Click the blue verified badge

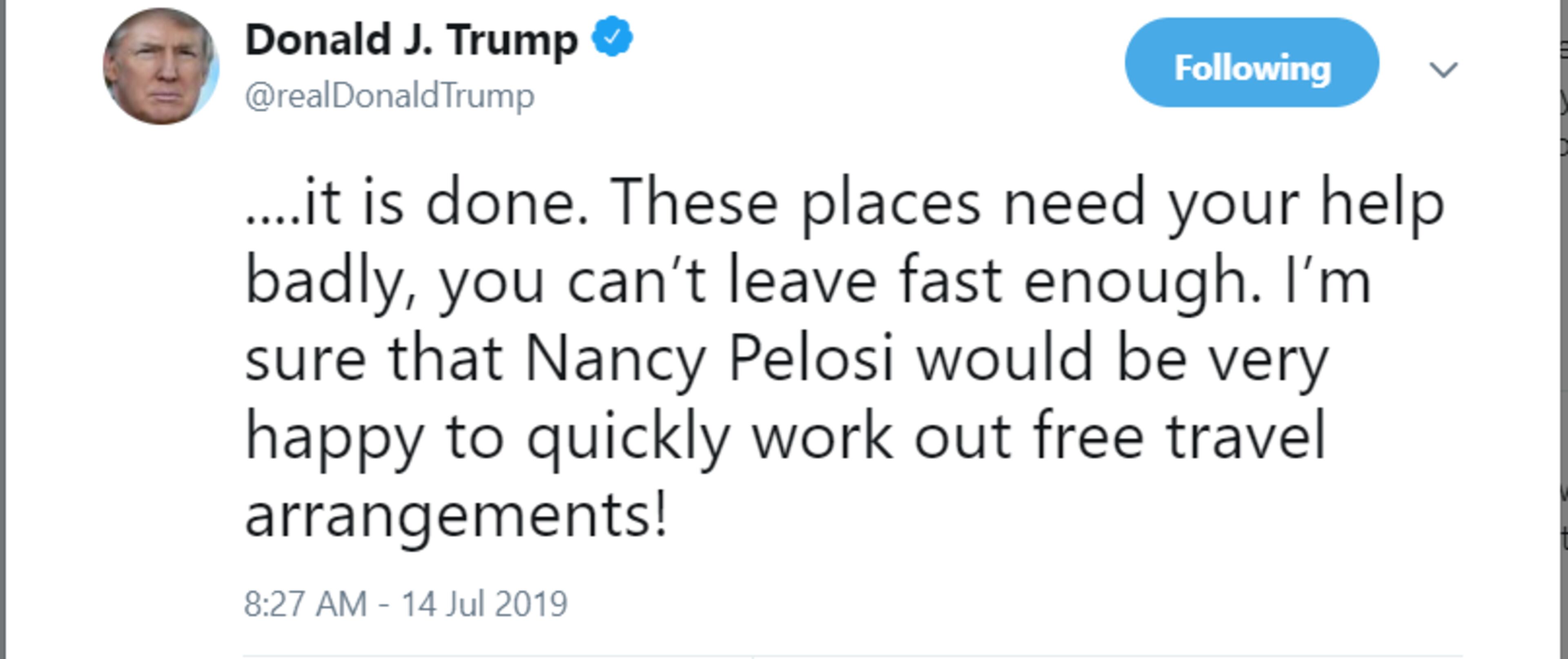point(612,37)
